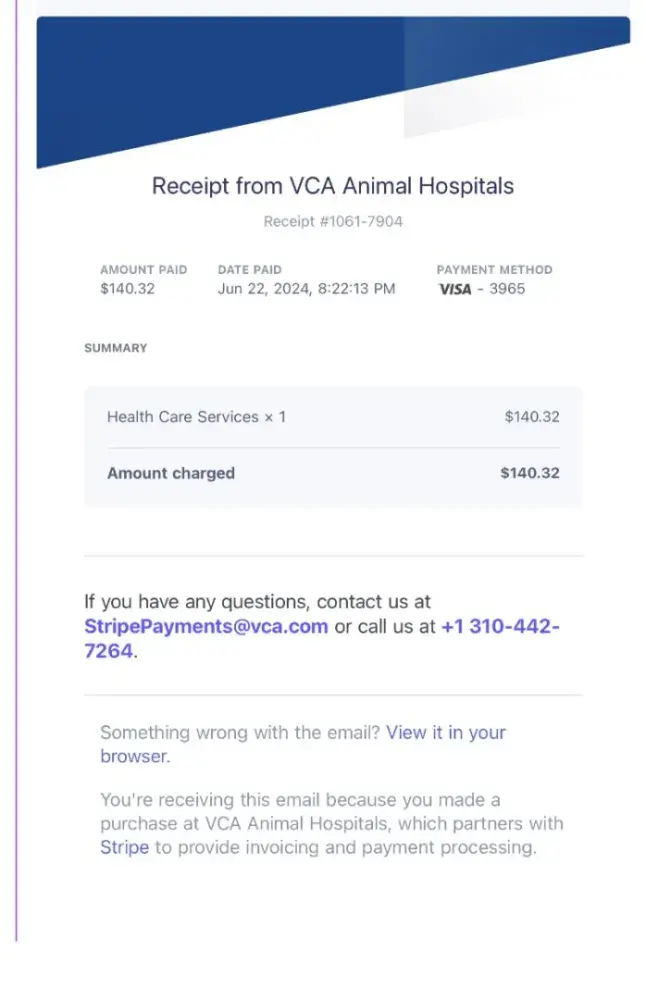Click the blue receipt header banner

pyautogui.click(x=220, y=80)
